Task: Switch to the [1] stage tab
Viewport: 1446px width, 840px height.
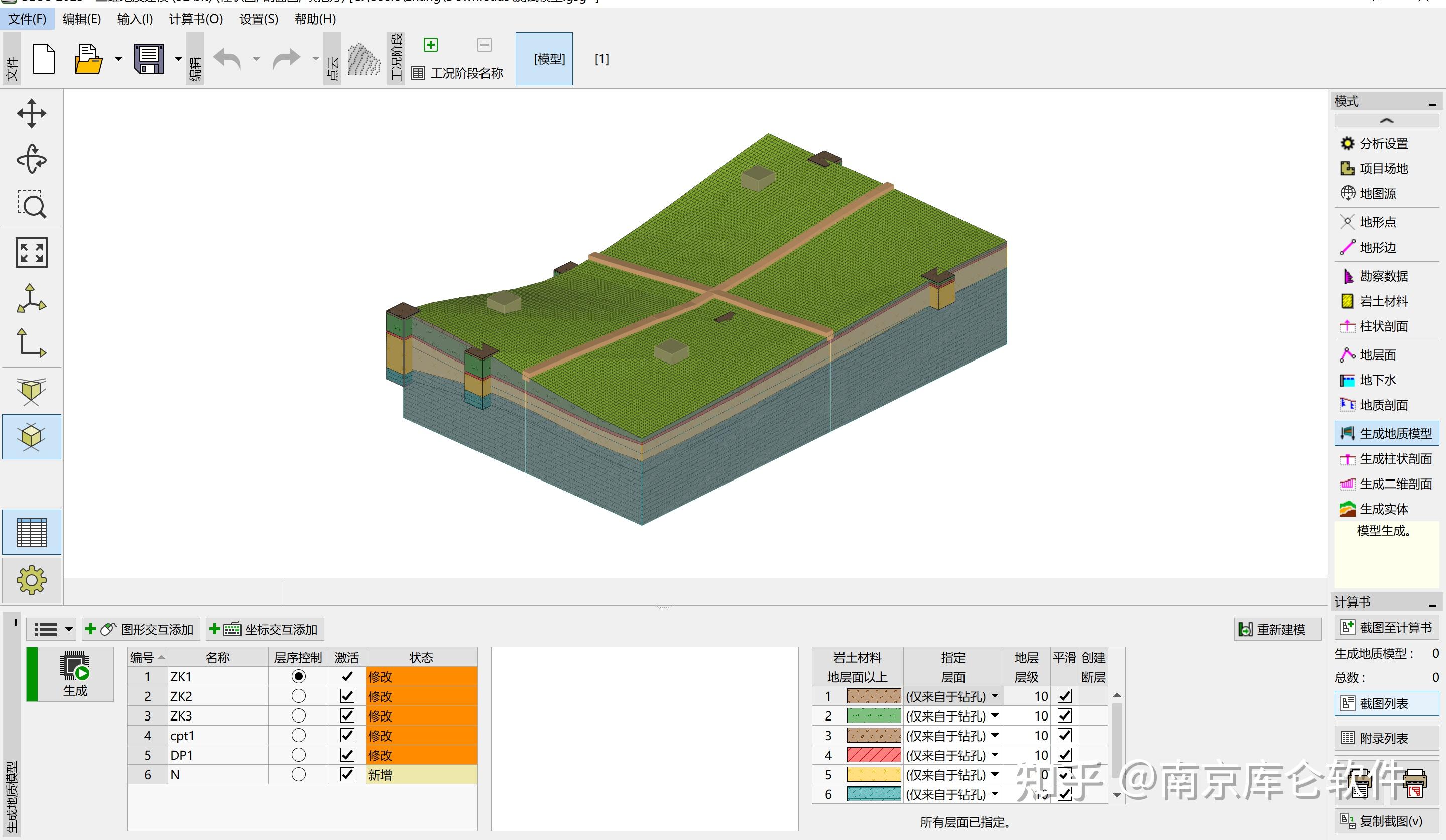Action: point(601,59)
